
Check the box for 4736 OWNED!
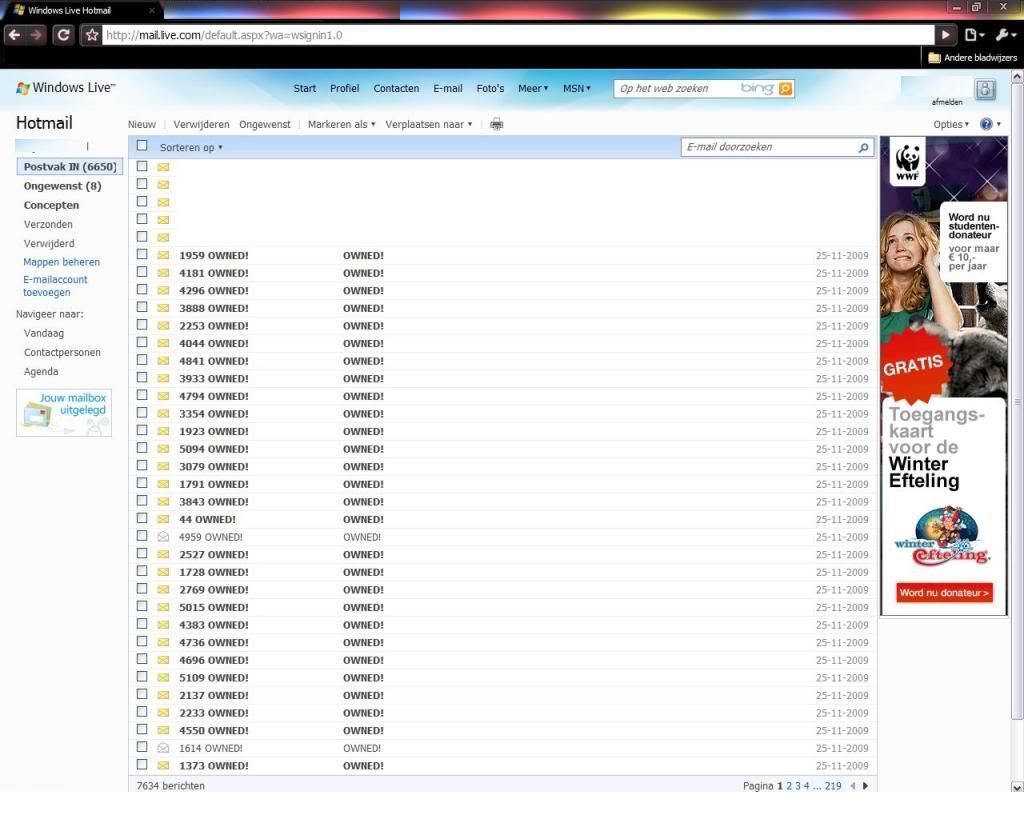click(142, 641)
